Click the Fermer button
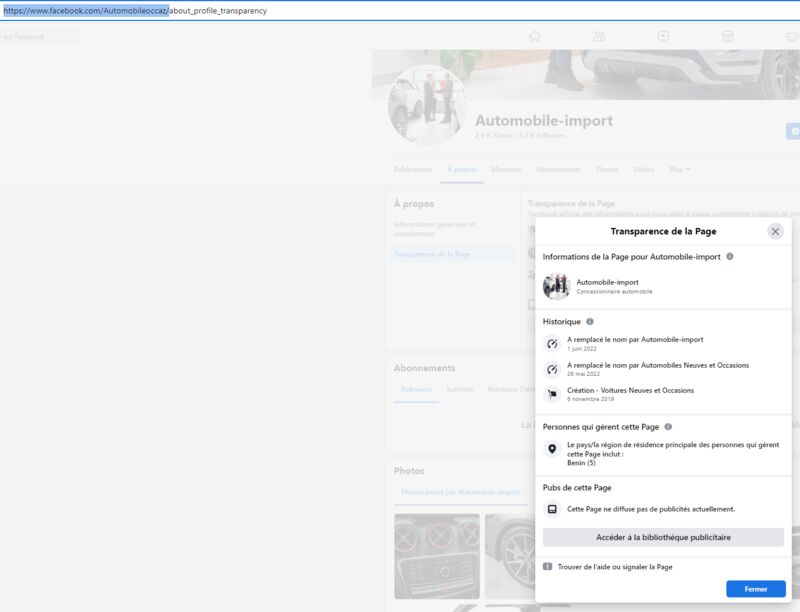This screenshot has height=612, width=800. [756, 589]
